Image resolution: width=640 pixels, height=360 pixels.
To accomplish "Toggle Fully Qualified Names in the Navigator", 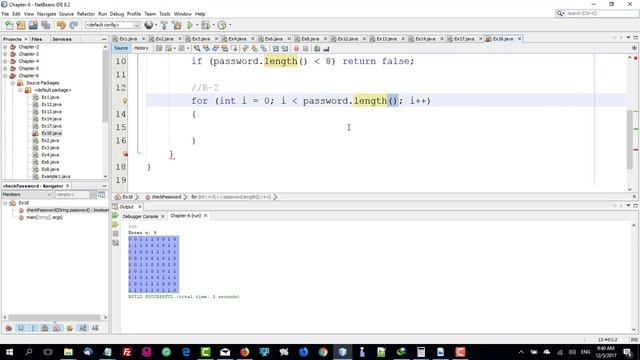I will click(x=70, y=328).
